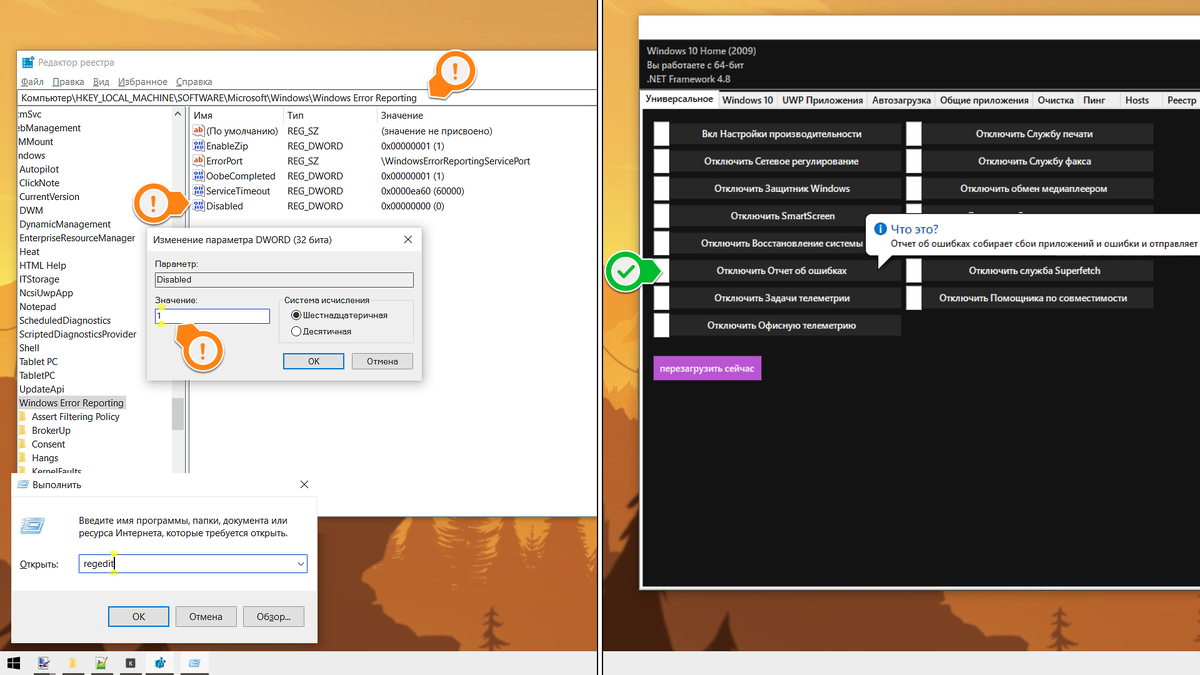The width and height of the screenshot is (1200, 675).
Task: Select the Шестнадцатеричная radio button
Action: click(296, 315)
